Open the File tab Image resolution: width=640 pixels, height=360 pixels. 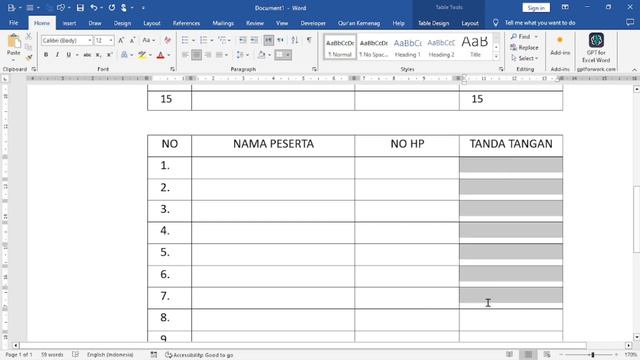click(x=13, y=23)
